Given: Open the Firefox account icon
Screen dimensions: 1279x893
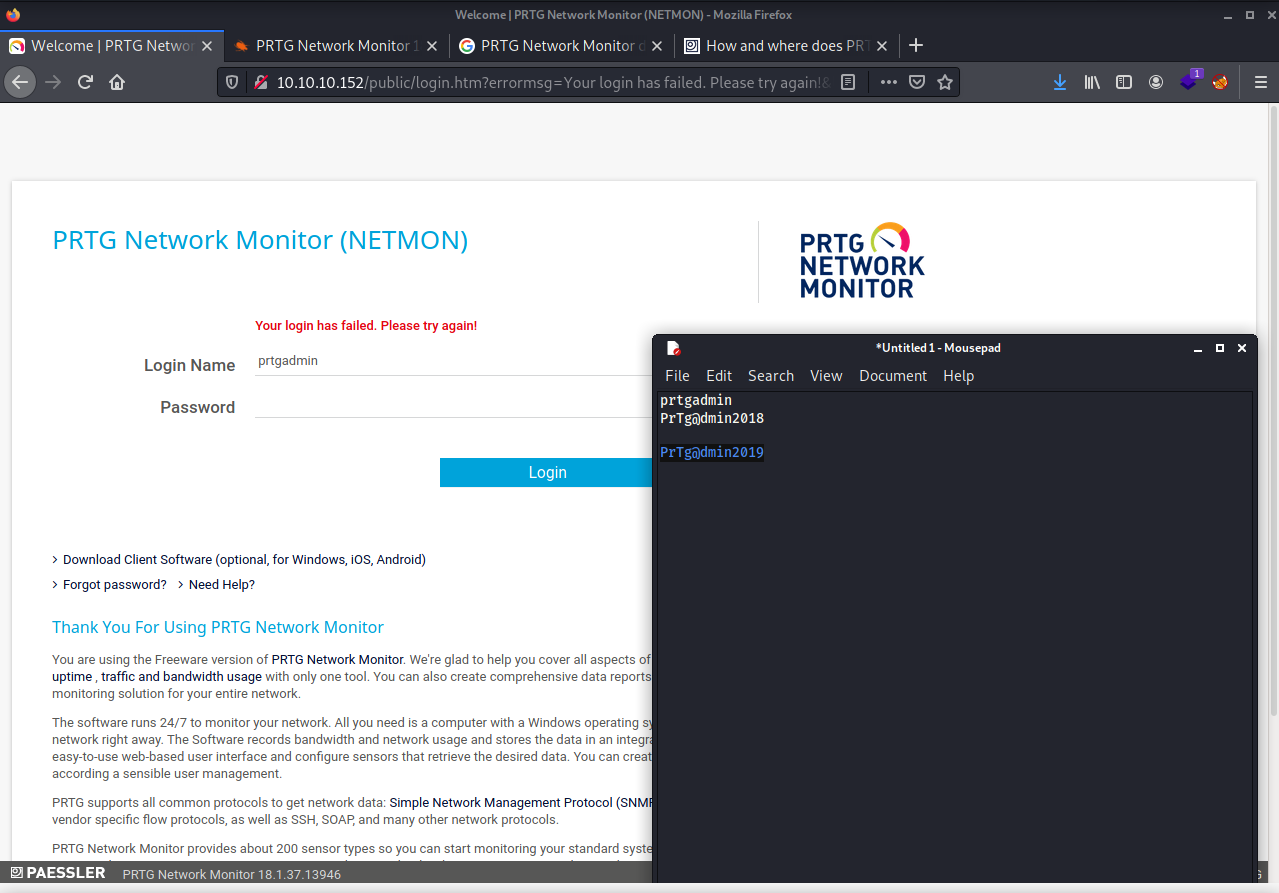Looking at the screenshot, I should (1156, 82).
